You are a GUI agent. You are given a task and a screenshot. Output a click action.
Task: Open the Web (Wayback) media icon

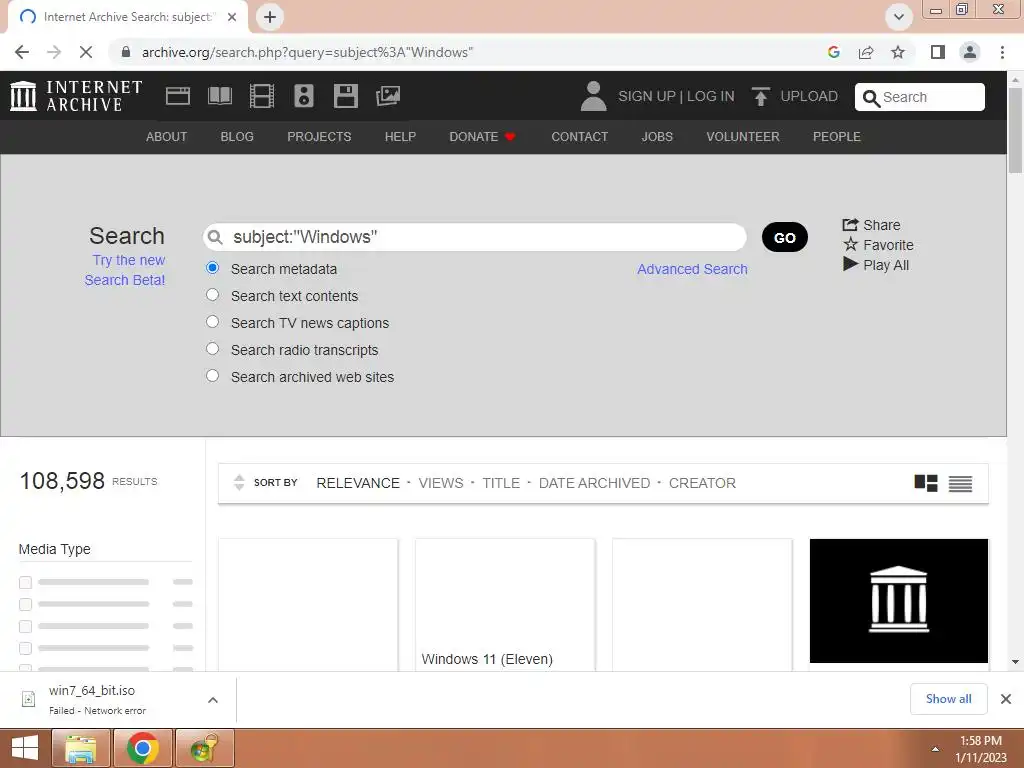tap(178, 96)
